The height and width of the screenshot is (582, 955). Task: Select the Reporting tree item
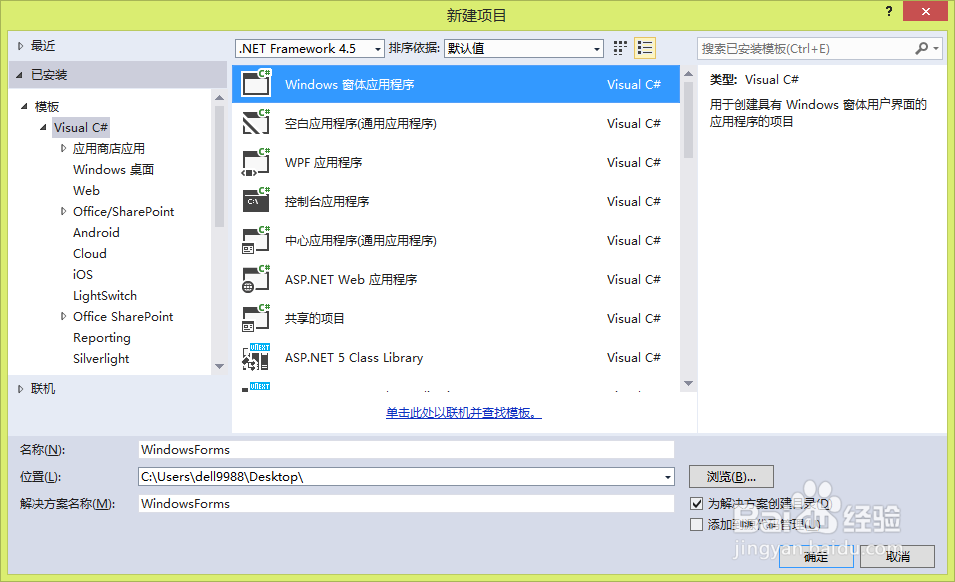[102, 337]
